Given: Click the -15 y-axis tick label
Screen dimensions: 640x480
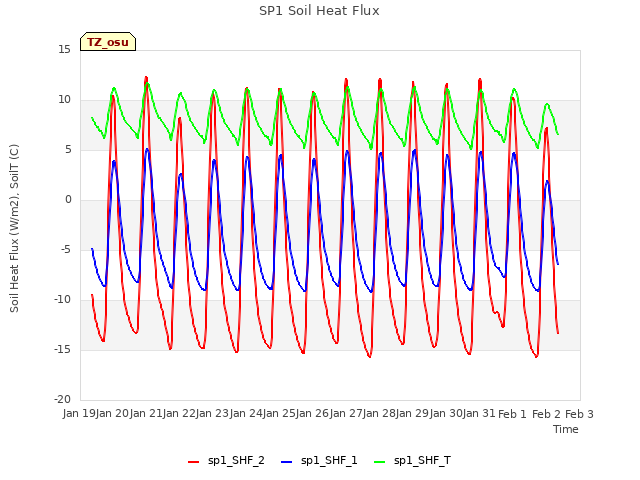Looking at the screenshot, I should pyautogui.click(x=63, y=350).
